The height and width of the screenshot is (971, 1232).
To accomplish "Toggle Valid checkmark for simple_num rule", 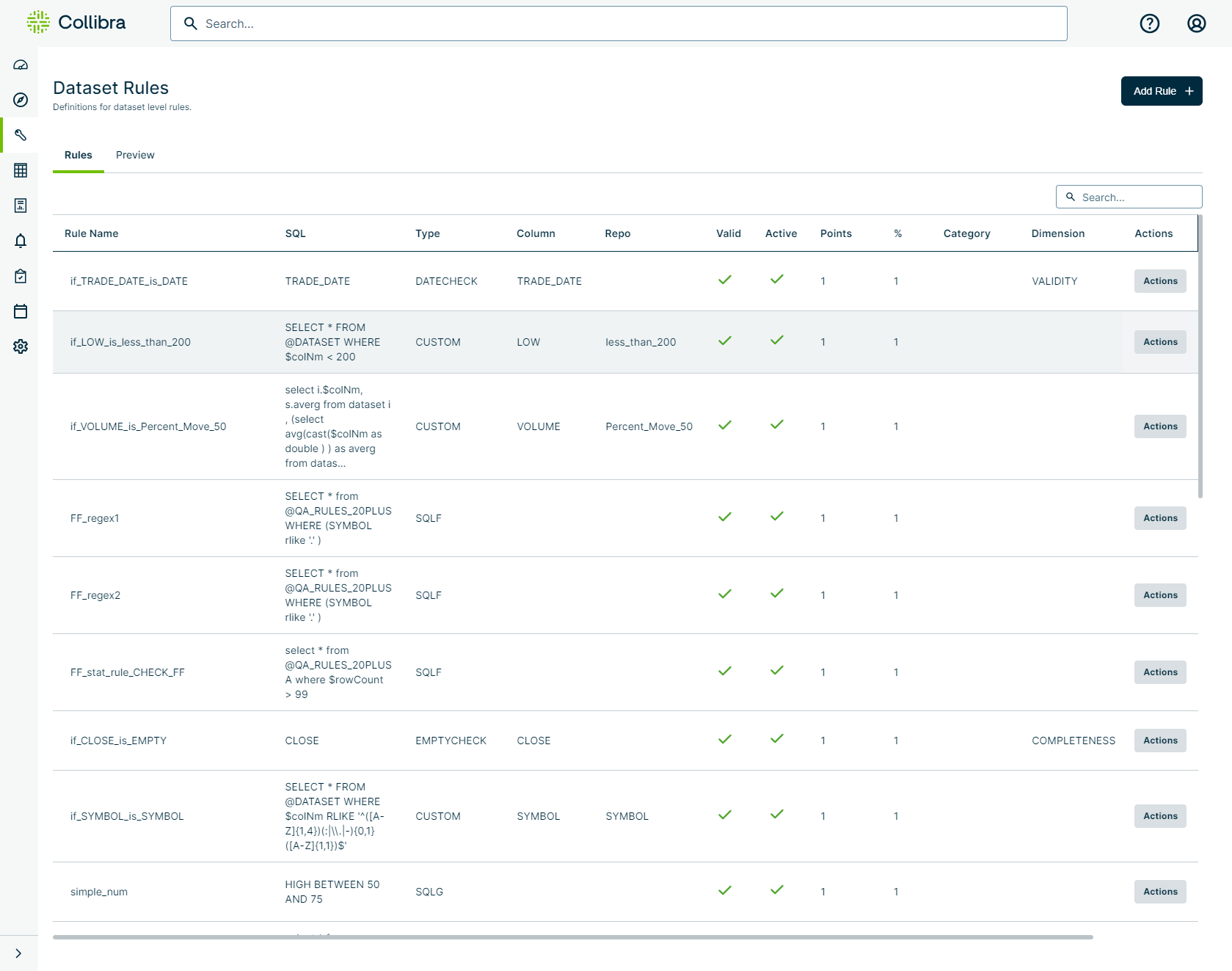I will [724, 890].
